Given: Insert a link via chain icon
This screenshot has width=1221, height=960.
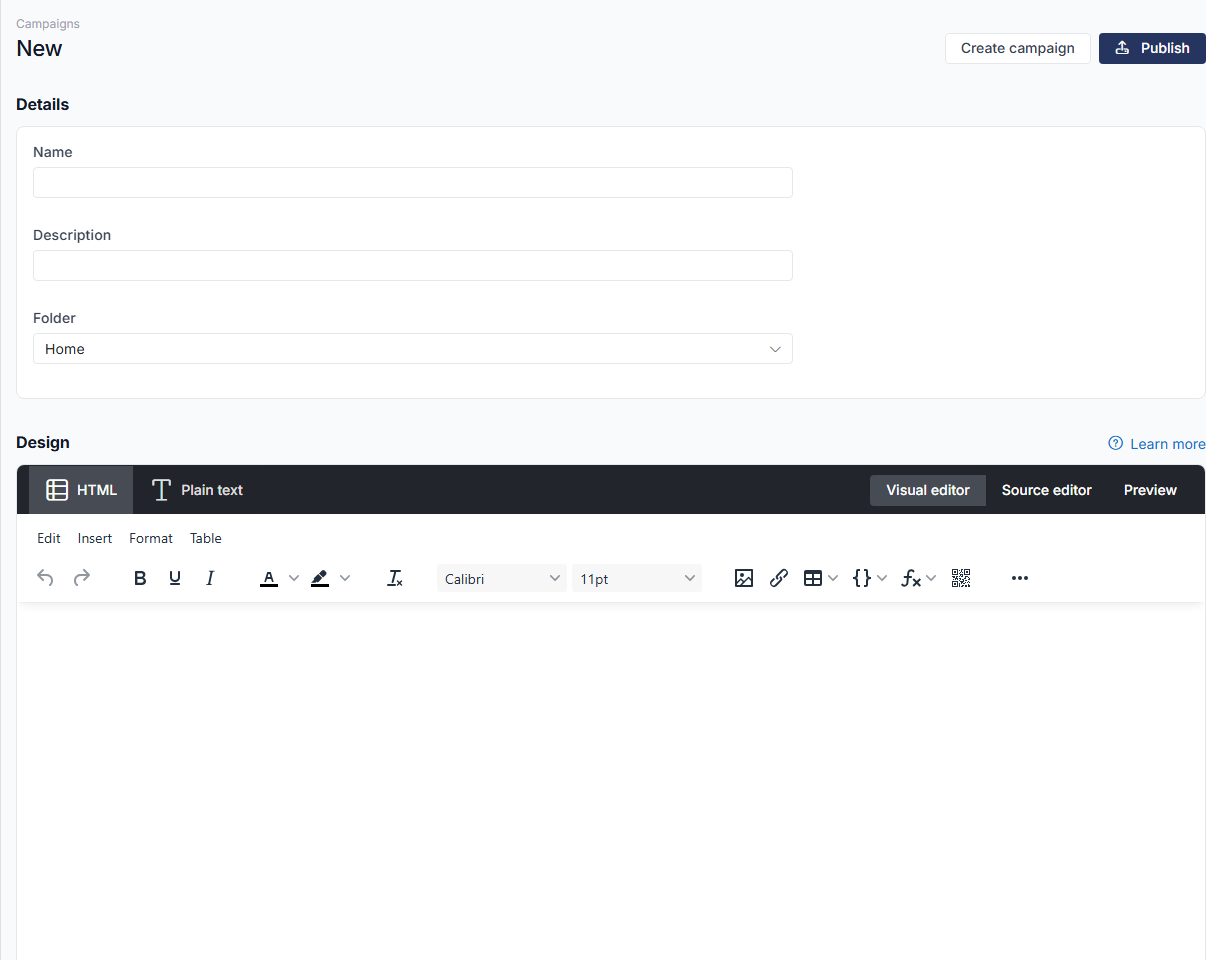Looking at the screenshot, I should pos(779,578).
